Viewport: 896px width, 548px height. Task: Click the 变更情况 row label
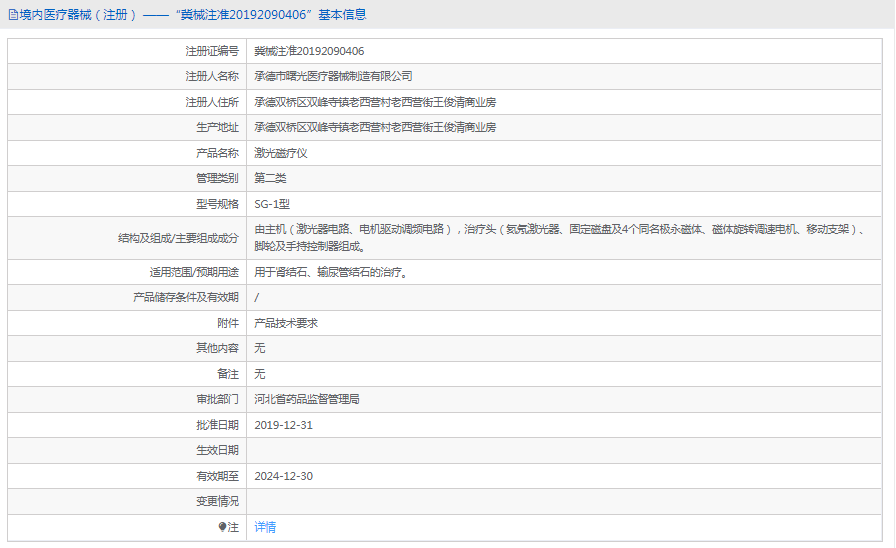pyautogui.click(x=217, y=501)
